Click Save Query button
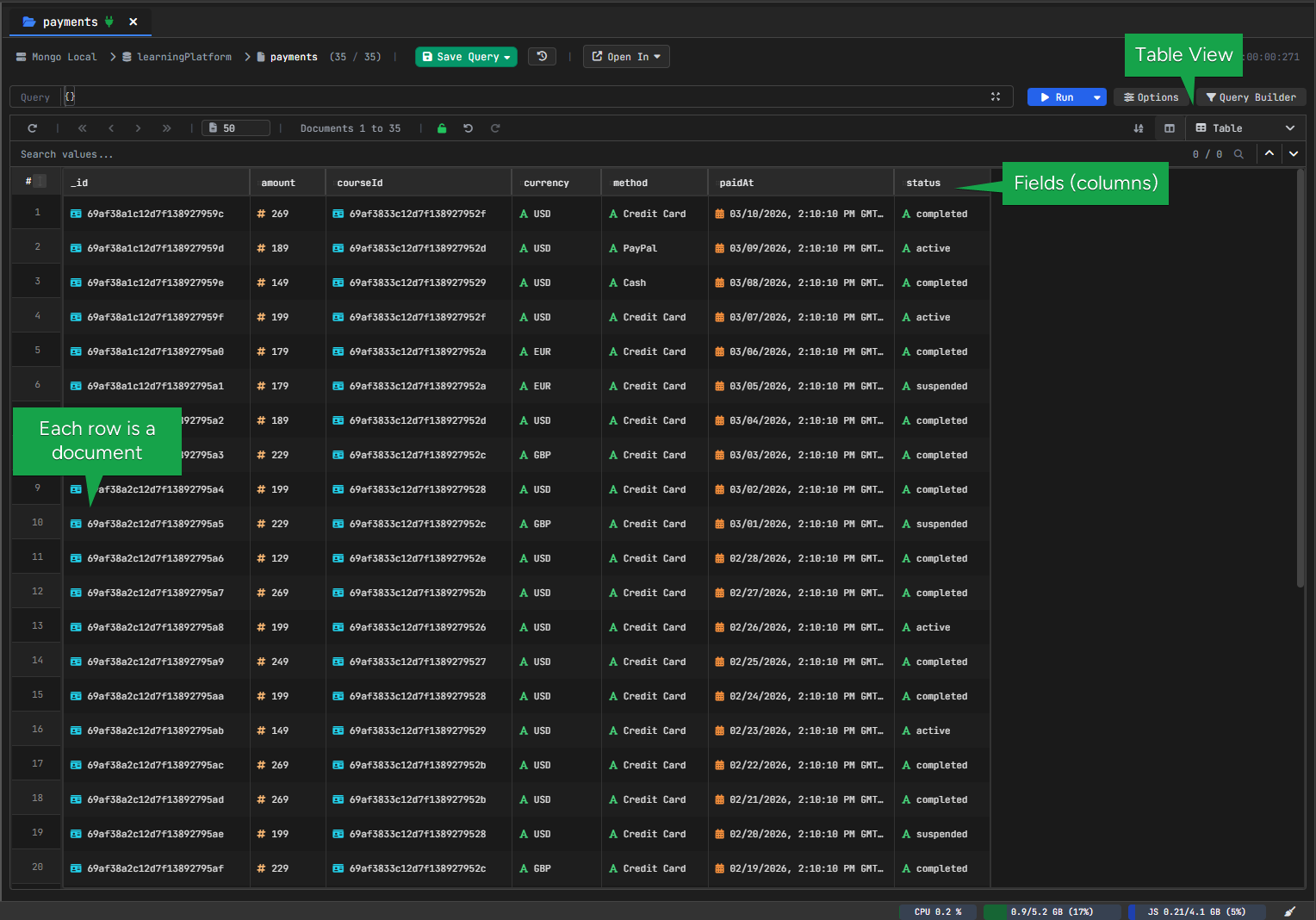 click(466, 57)
